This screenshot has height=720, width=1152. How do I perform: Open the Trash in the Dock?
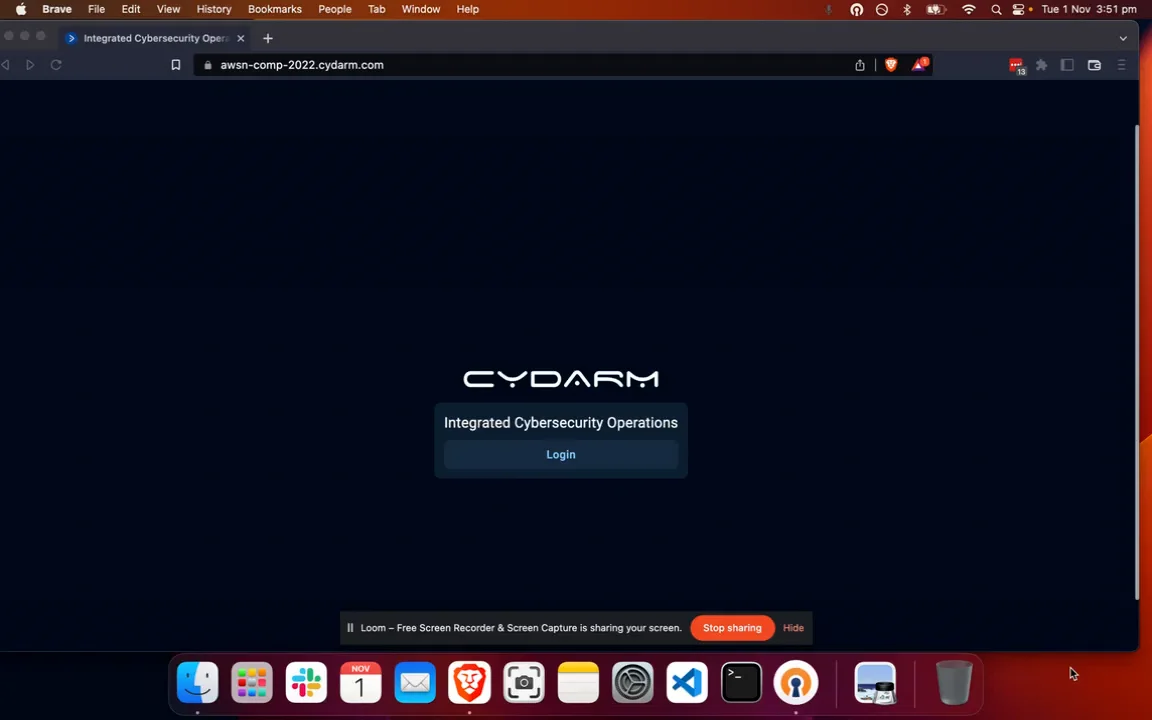coord(954,683)
